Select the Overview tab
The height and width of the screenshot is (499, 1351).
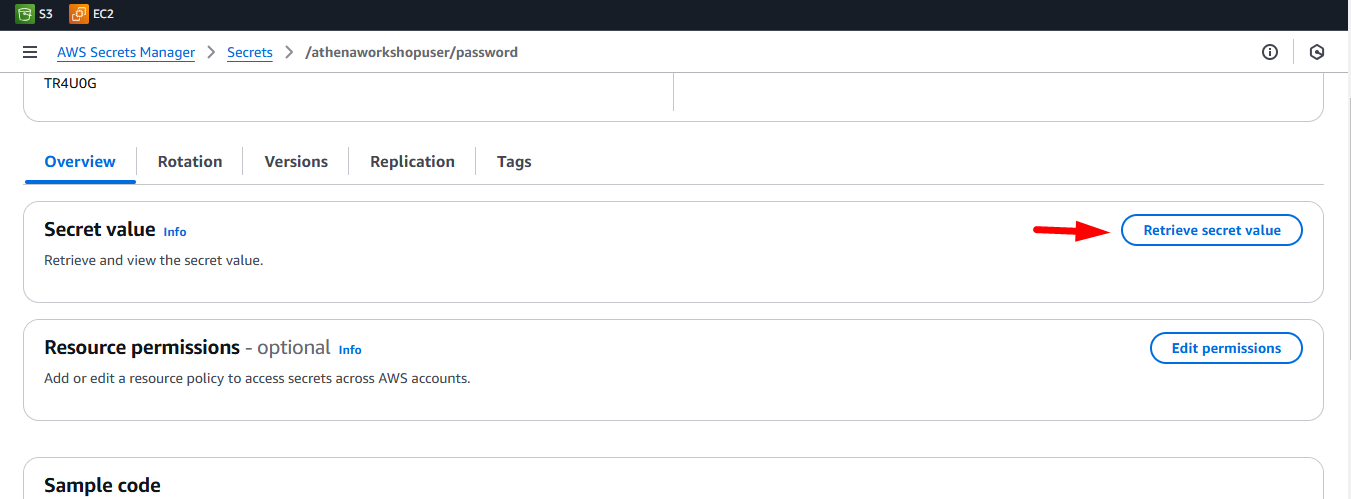[80, 161]
